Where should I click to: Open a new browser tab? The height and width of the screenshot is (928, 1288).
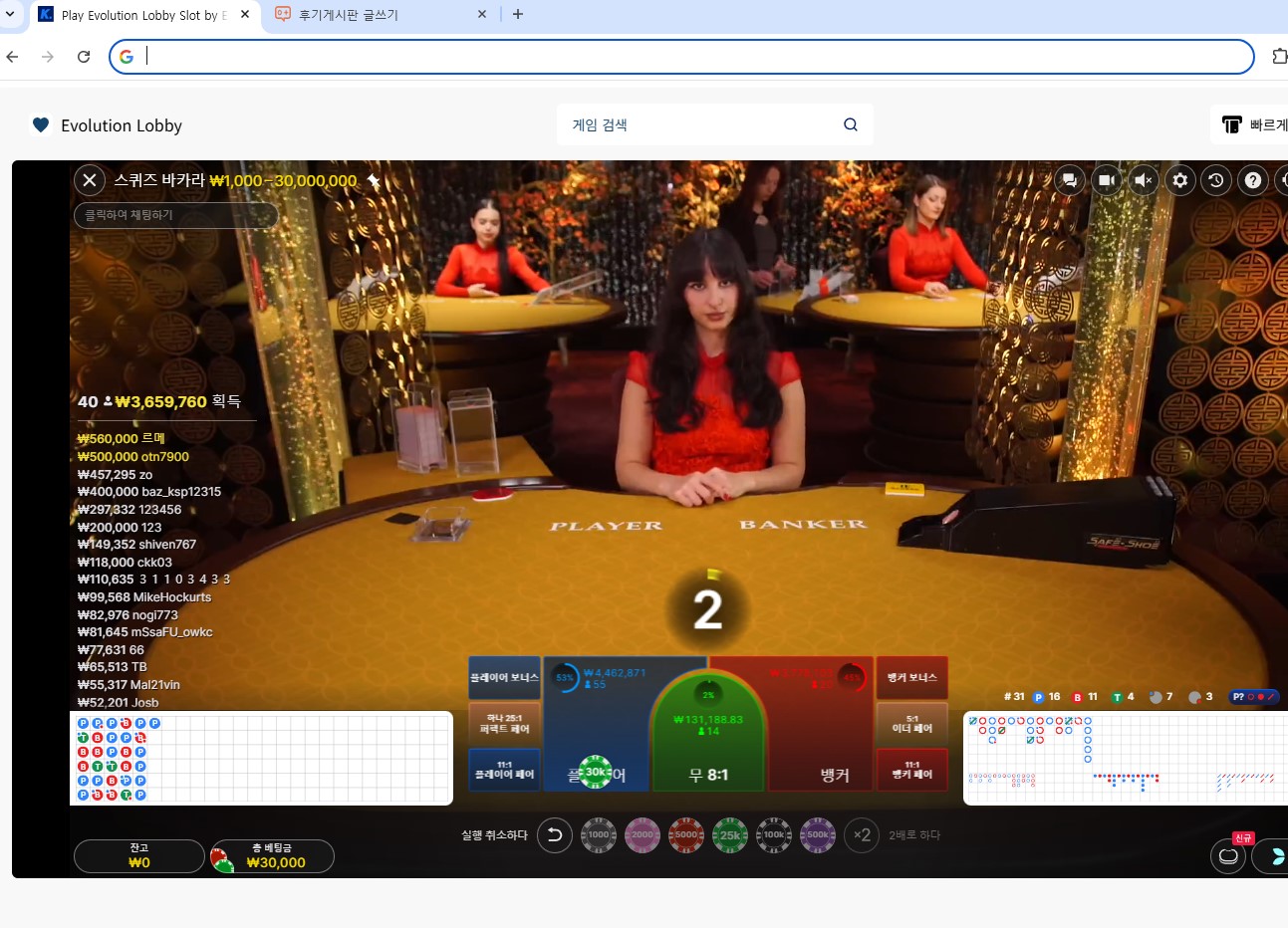pos(518,15)
